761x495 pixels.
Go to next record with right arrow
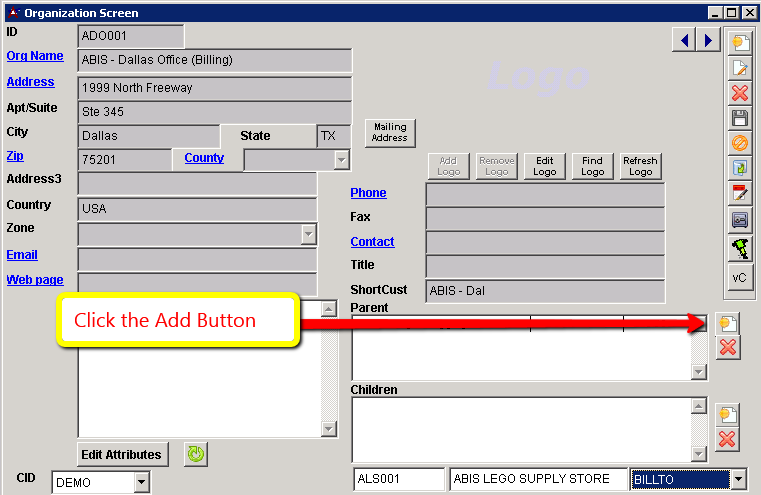click(708, 40)
